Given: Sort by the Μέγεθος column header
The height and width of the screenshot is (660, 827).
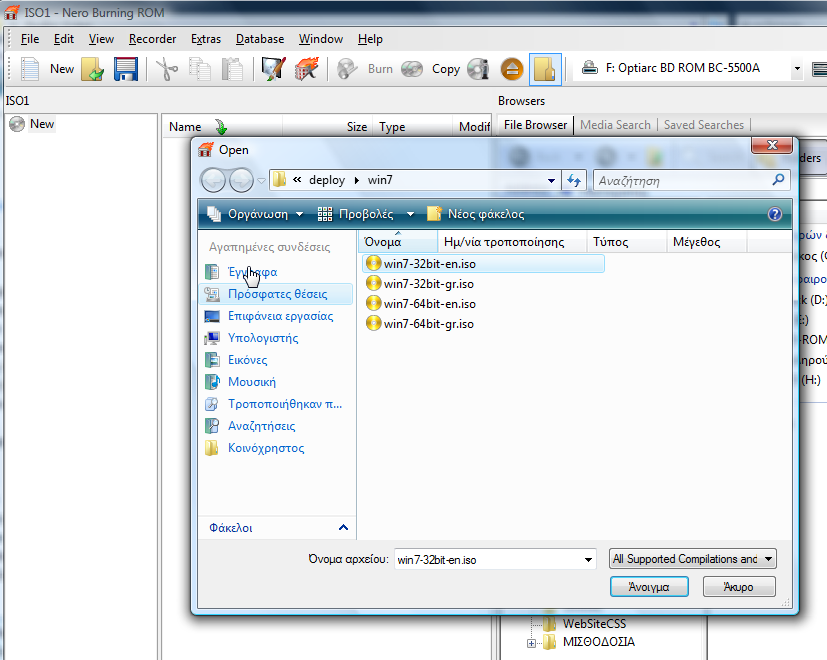Looking at the screenshot, I should (707, 242).
